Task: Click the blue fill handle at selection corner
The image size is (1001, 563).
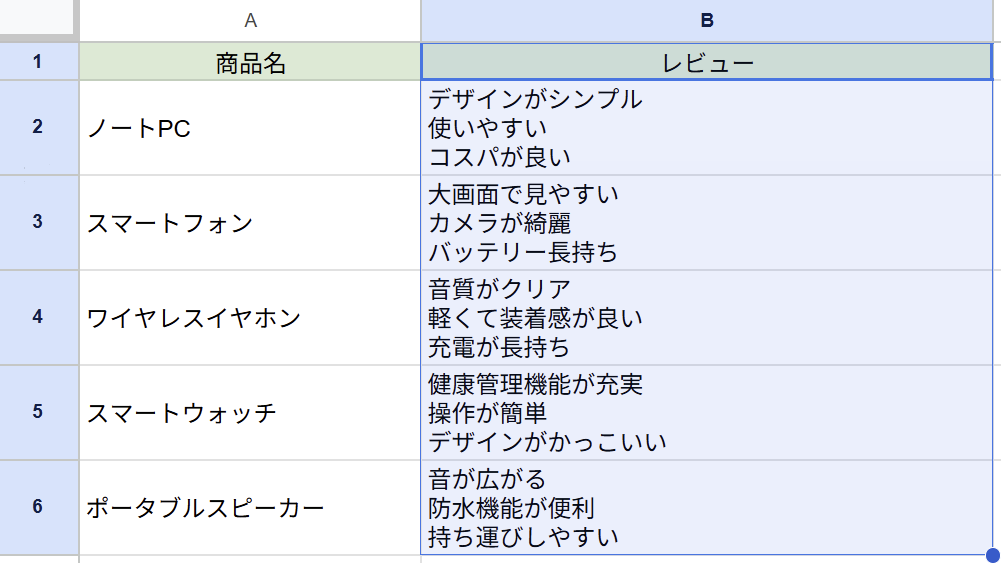Action: [x=992, y=555]
